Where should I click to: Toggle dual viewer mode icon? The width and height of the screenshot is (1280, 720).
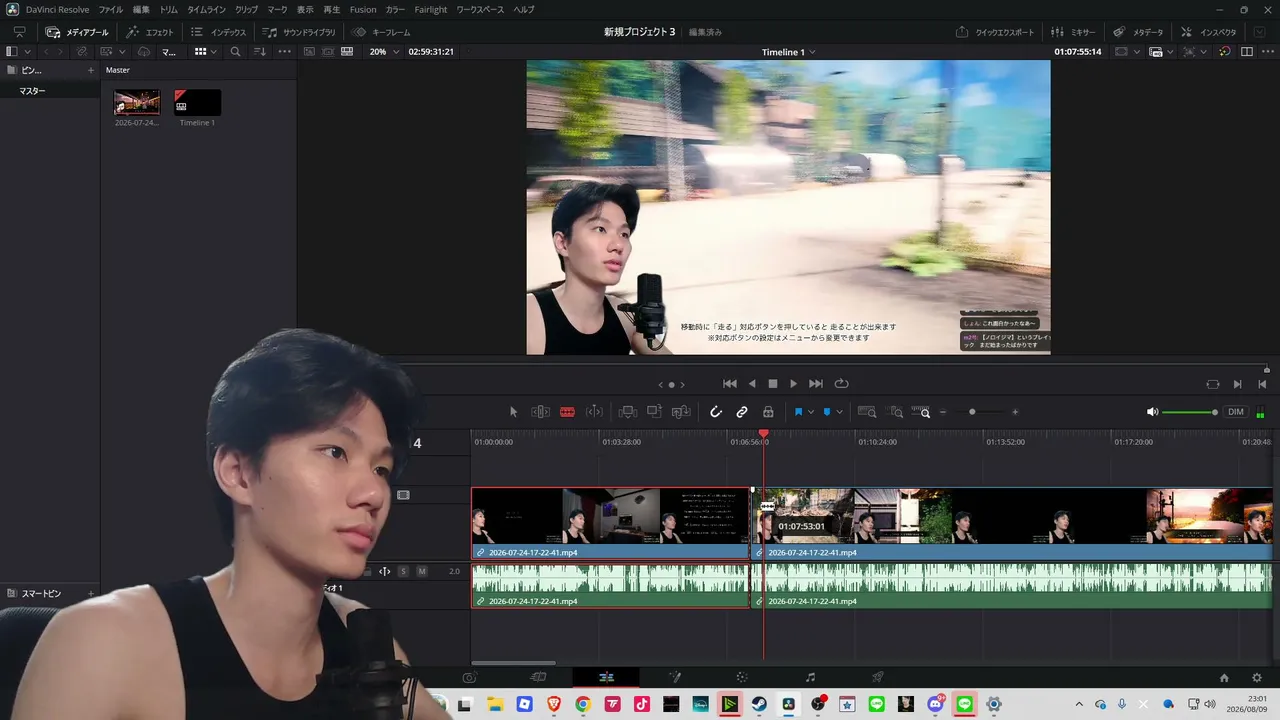1247,52
